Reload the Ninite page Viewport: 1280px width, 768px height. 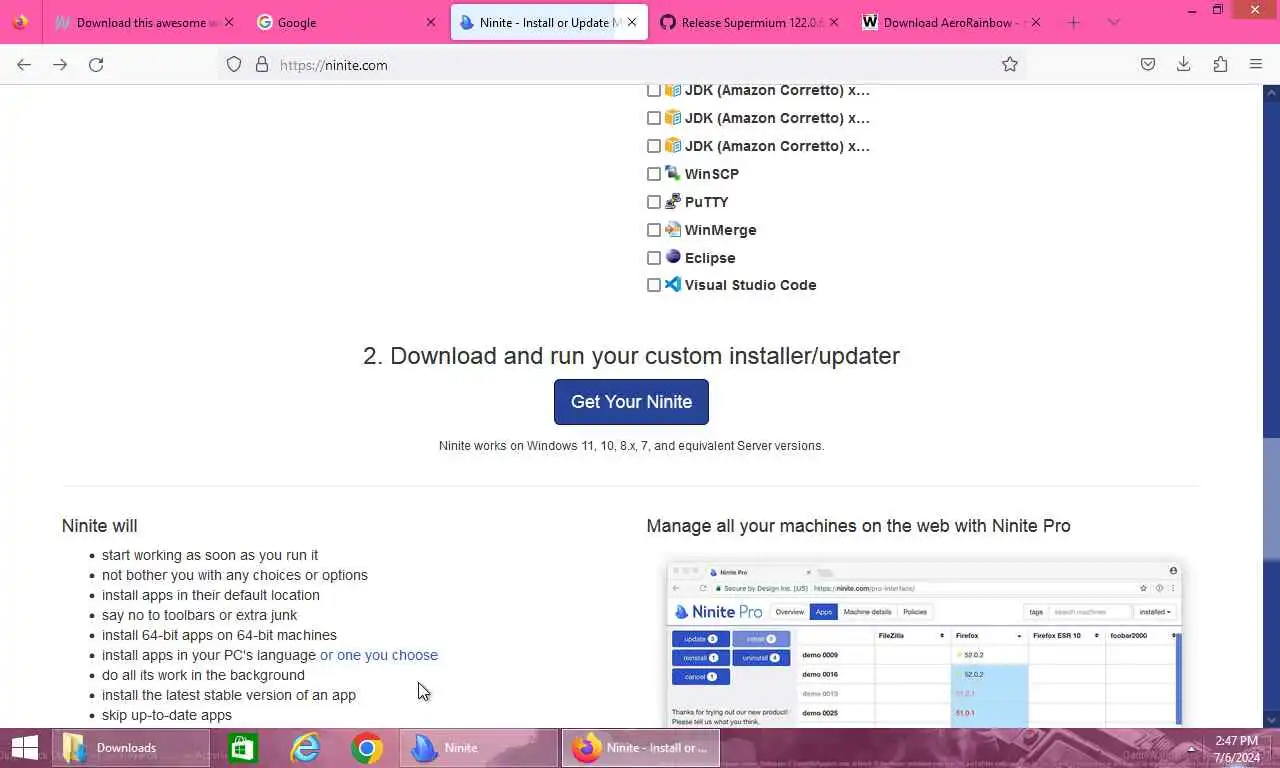click(96, 64)
